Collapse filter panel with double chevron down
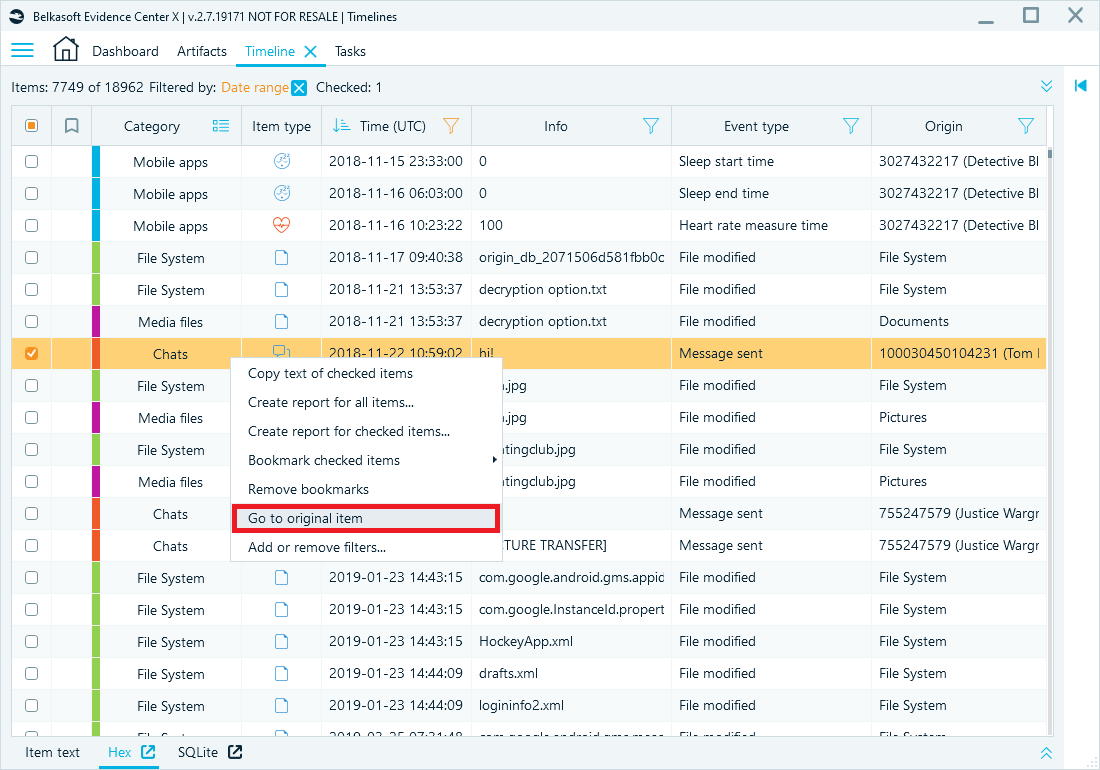 point(1046,86)
